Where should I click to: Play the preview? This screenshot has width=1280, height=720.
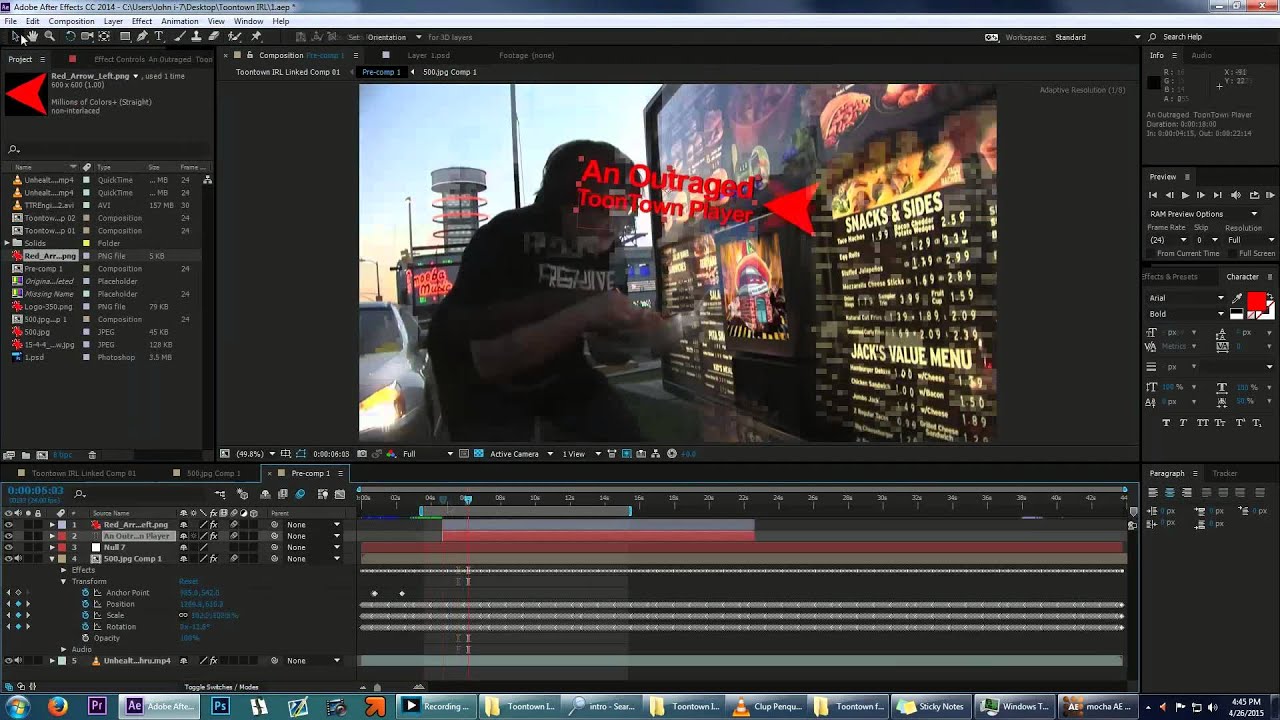[x=1185, y=195]
